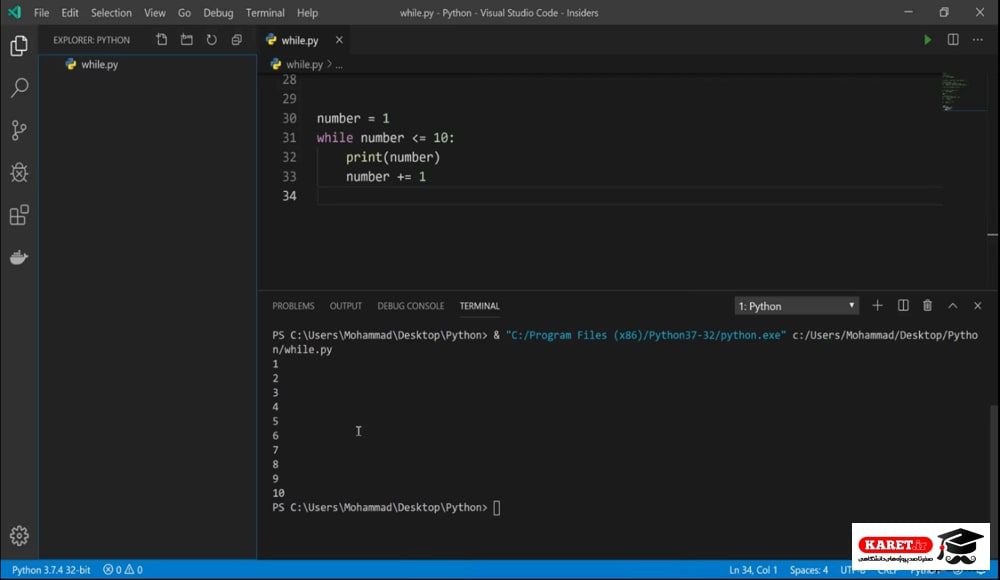Create a New File in Explorer

click(x=161, y=40)
